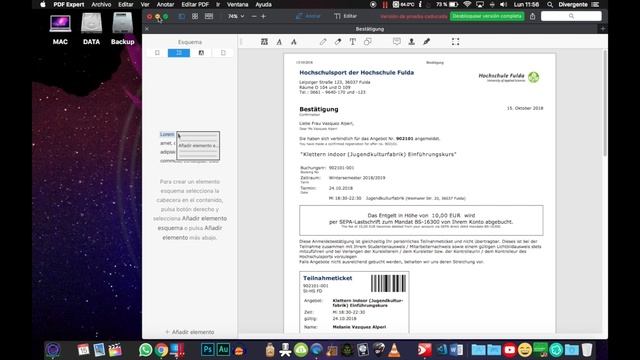Click the Teilnahmeticket barcode image
The image size is (640, 360).
tap(388, 283)
